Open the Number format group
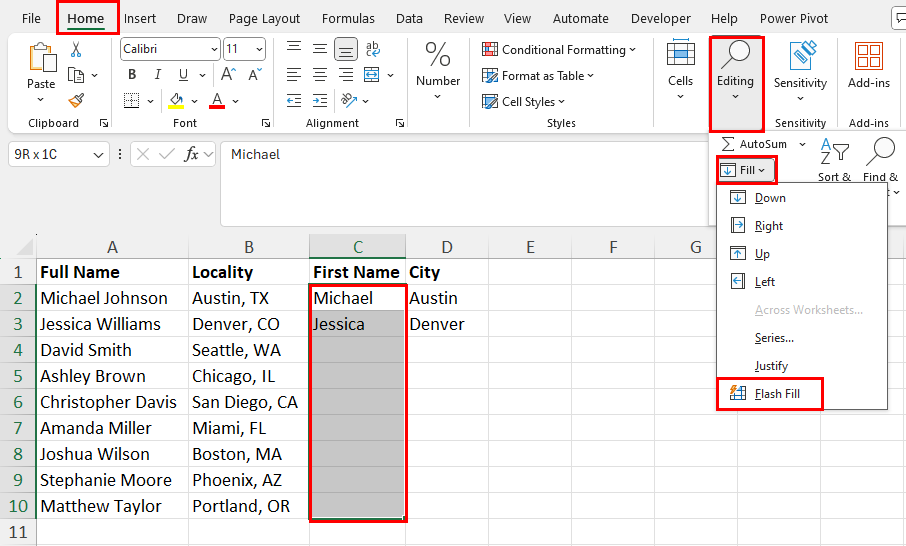906x546 pixels. (x=438, y=71)
